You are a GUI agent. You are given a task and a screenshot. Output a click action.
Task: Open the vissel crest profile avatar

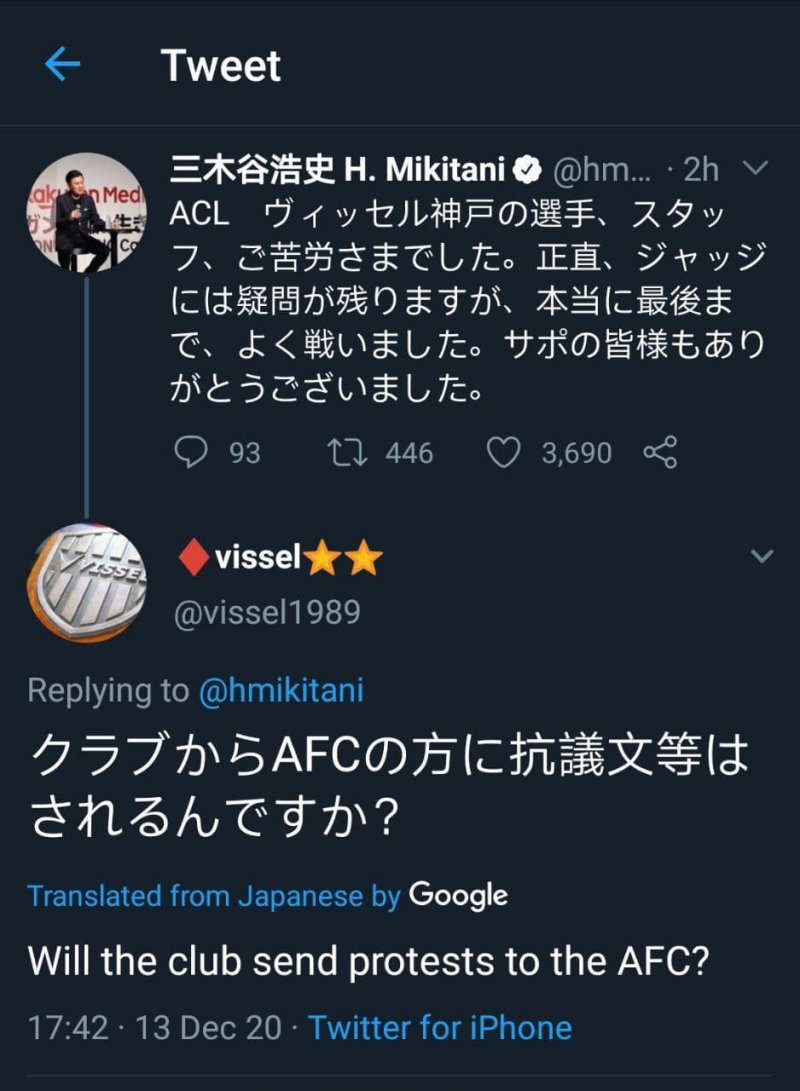tap(85, 581)
